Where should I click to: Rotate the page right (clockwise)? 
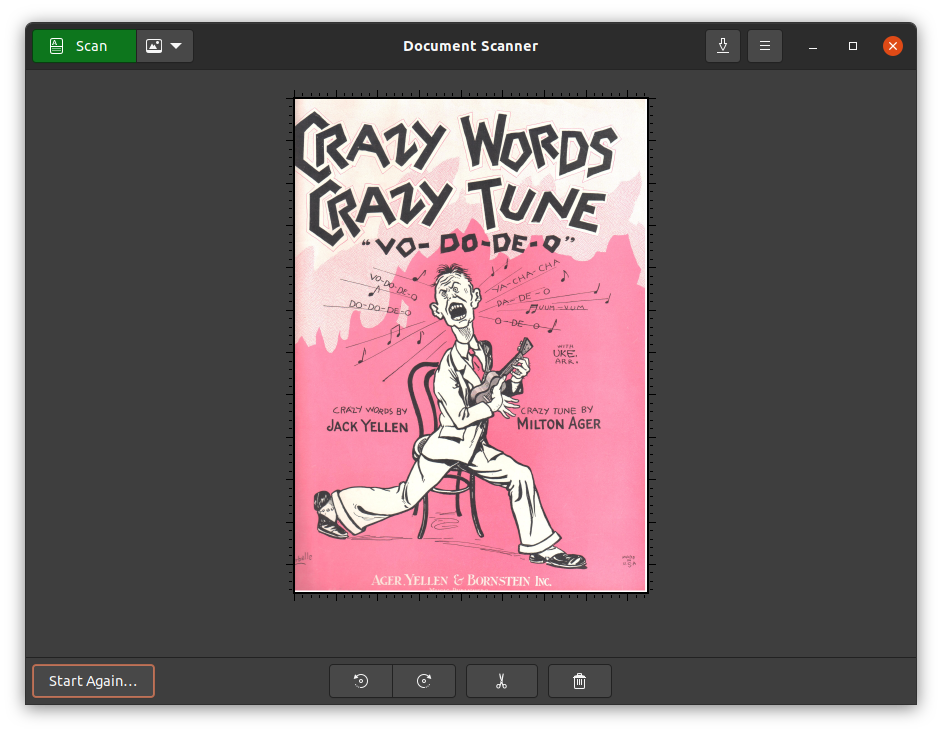tap(424, 681)
